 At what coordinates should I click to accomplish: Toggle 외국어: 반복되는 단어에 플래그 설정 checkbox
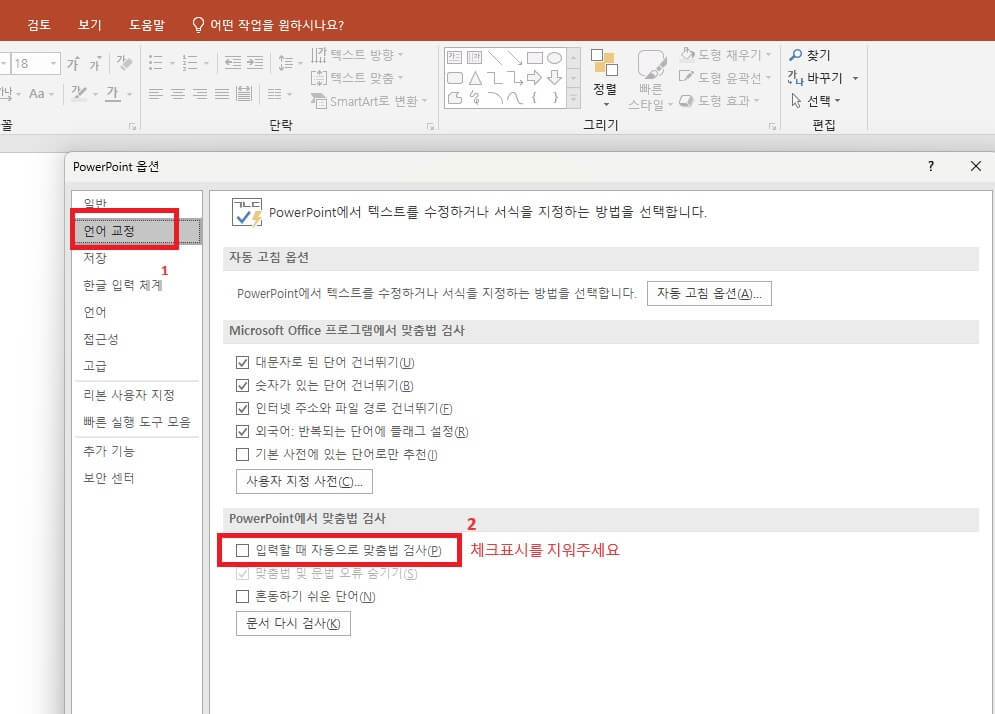tap(242, 432)
